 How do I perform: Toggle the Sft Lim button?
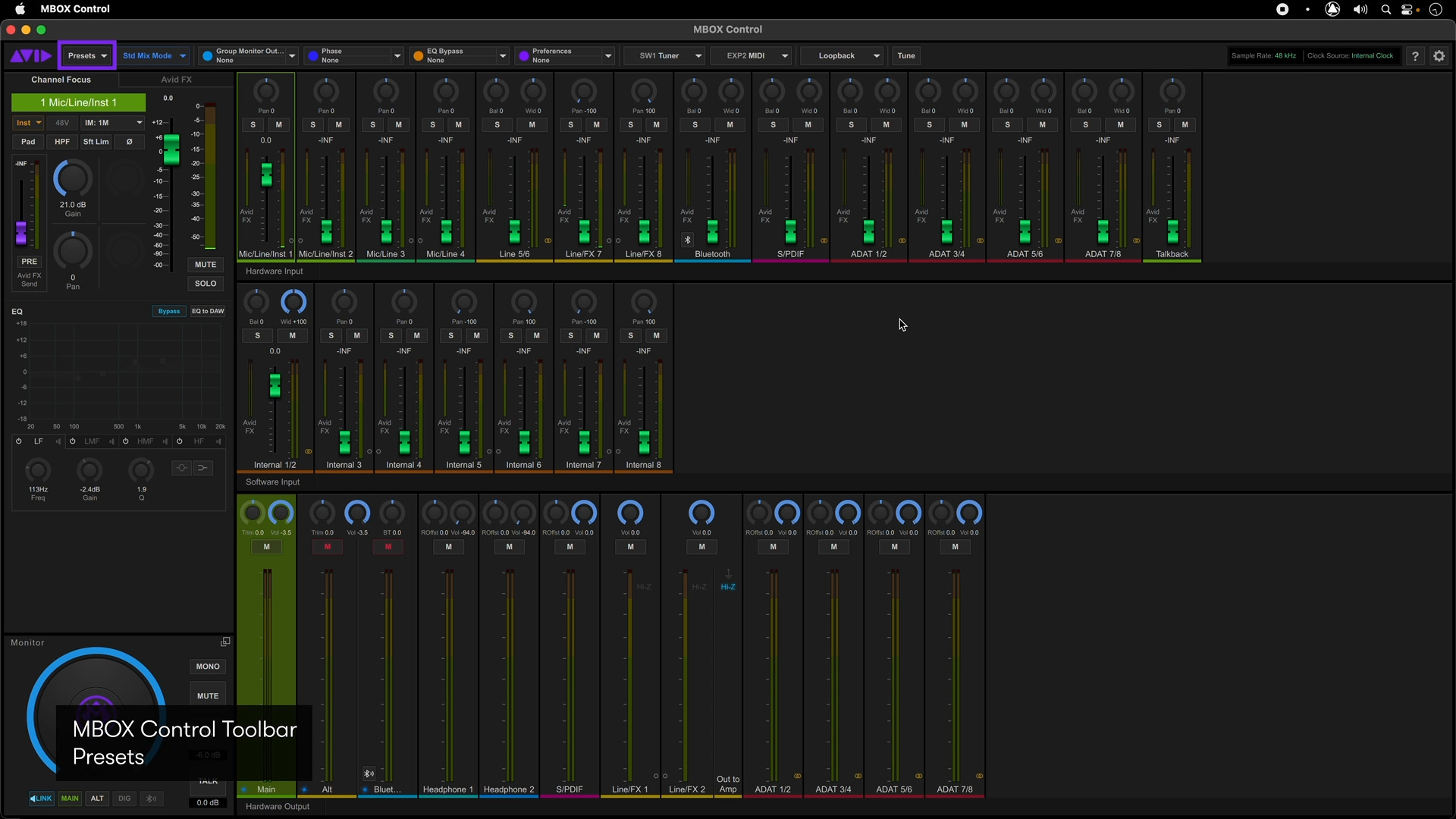[x=96, y=142]
